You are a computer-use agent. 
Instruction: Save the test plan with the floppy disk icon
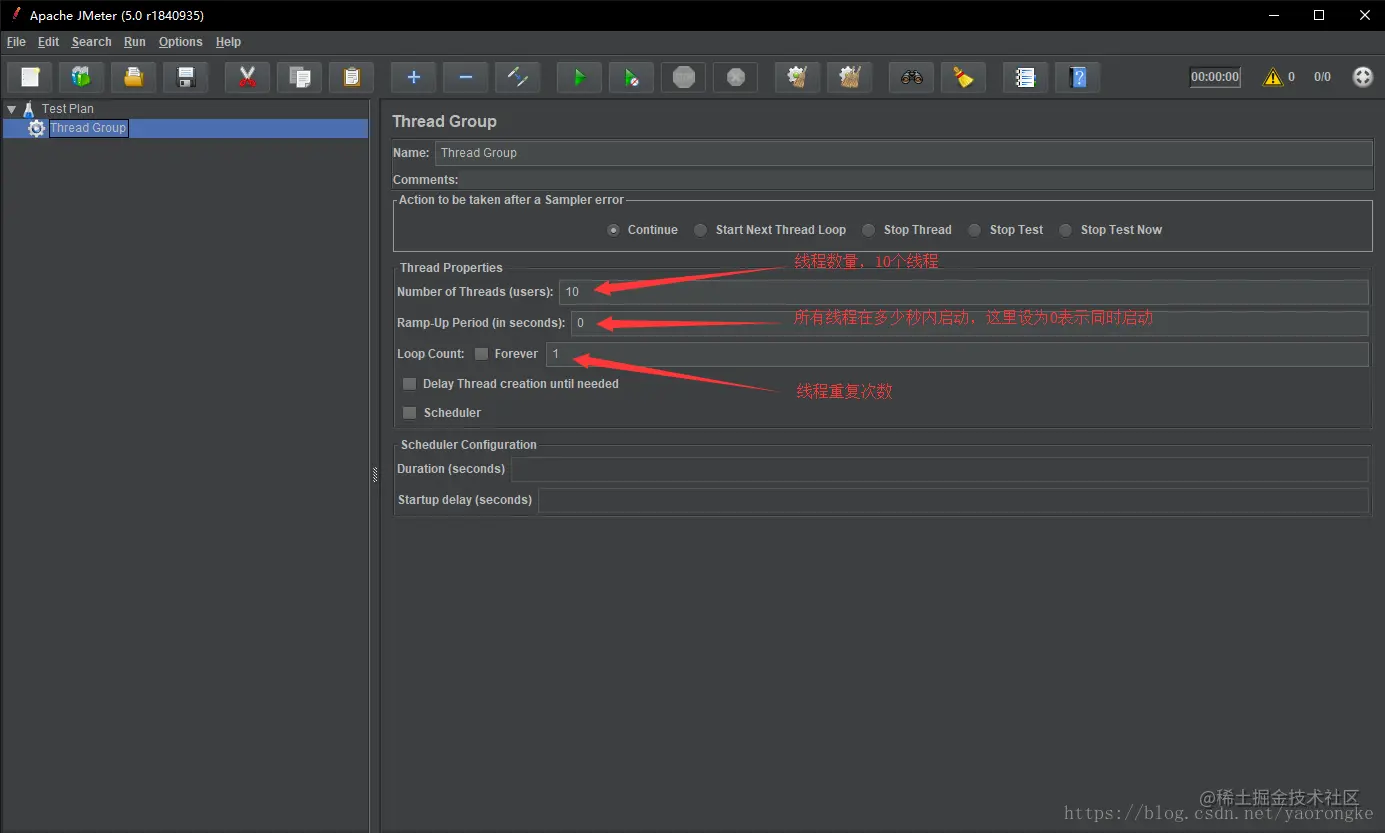click(x=186, y=77)
